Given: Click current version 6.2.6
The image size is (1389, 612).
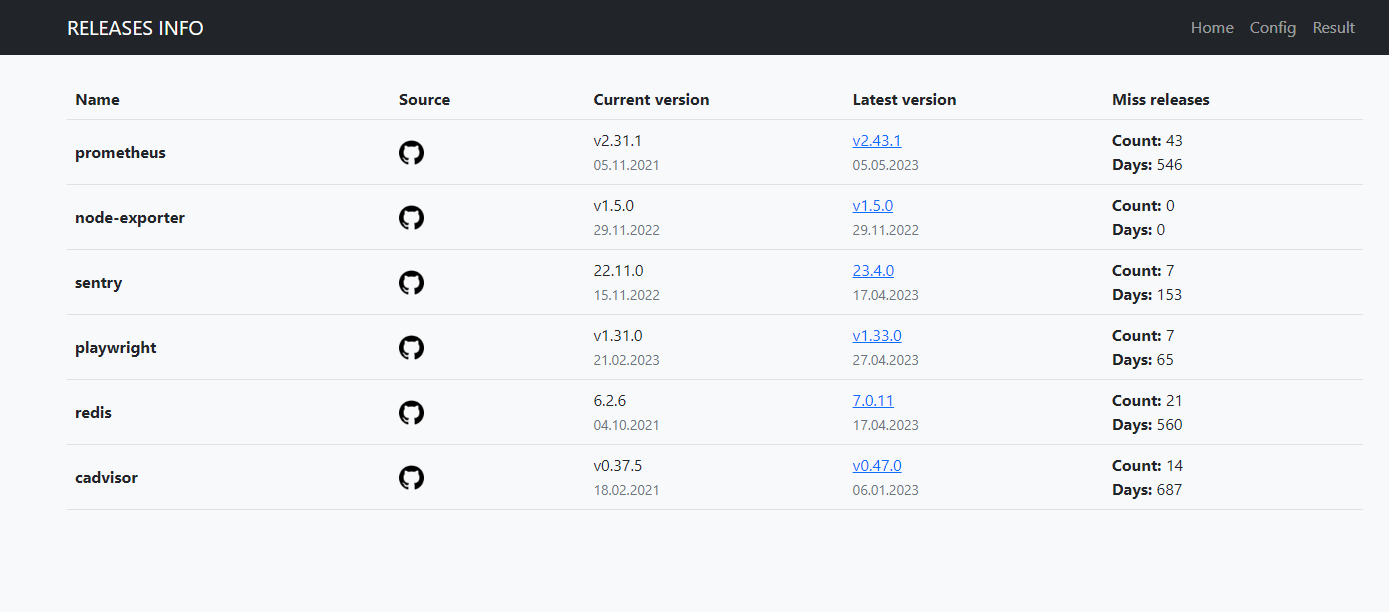Looking at the screenshot, I should click(x=610, y=401).
